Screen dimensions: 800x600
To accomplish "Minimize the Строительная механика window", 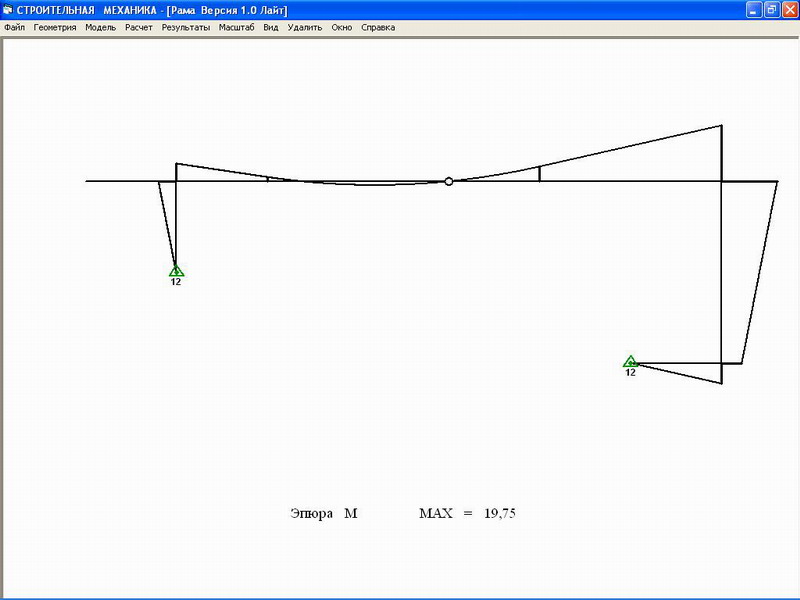I will tap(754, 10).
